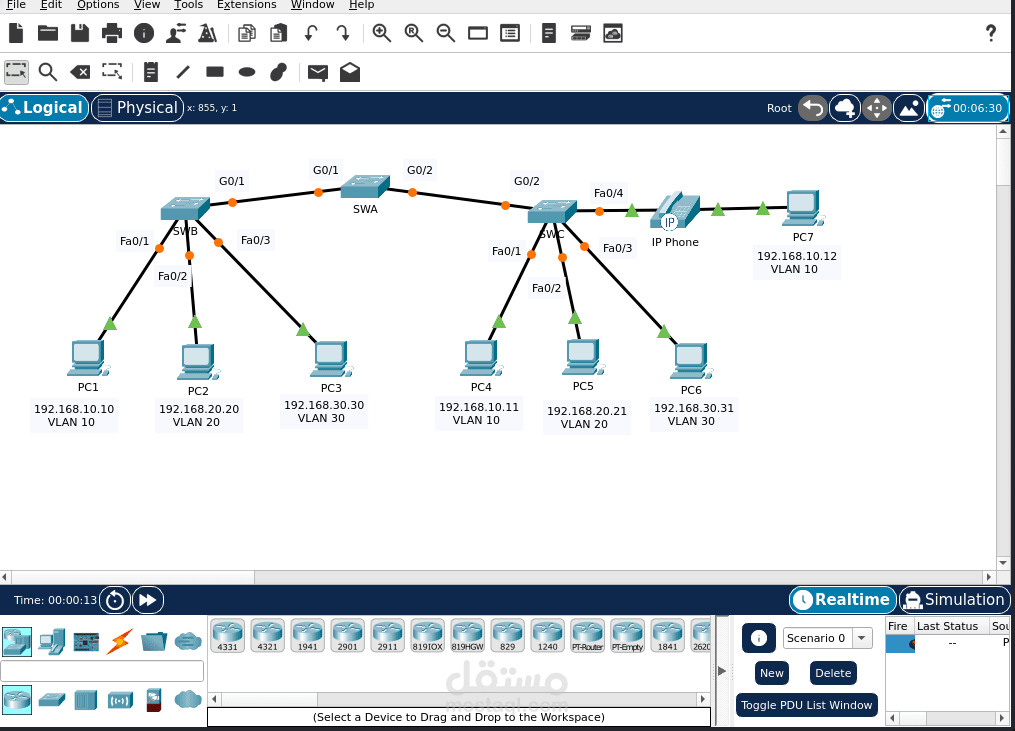1015x731 pixels.
Task: Delete the current scenario
Action: click(x=833, y=673)
